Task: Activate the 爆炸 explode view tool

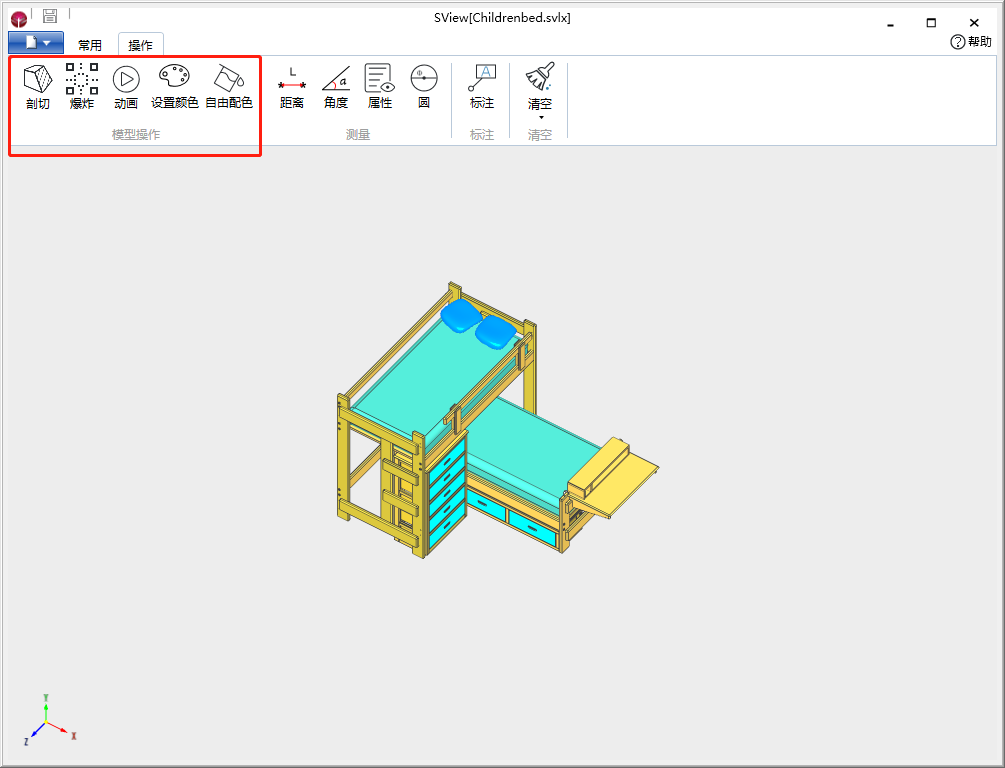Action: click(82, 87)
